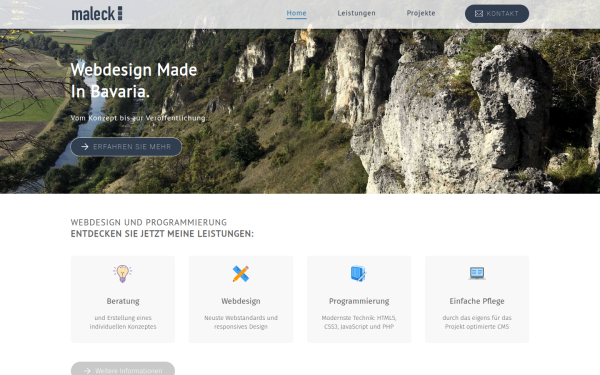Image resolution: width=600 pixels, height=375 pixels.
Task: Click the arrow icon in ERFAHREN SIE MEHR
Action: coord(85,147)
